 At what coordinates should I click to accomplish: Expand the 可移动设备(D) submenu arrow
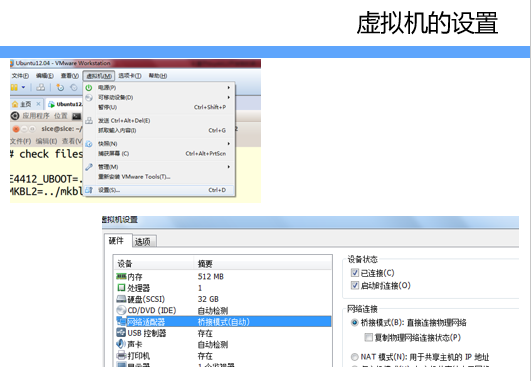(229, 98)
